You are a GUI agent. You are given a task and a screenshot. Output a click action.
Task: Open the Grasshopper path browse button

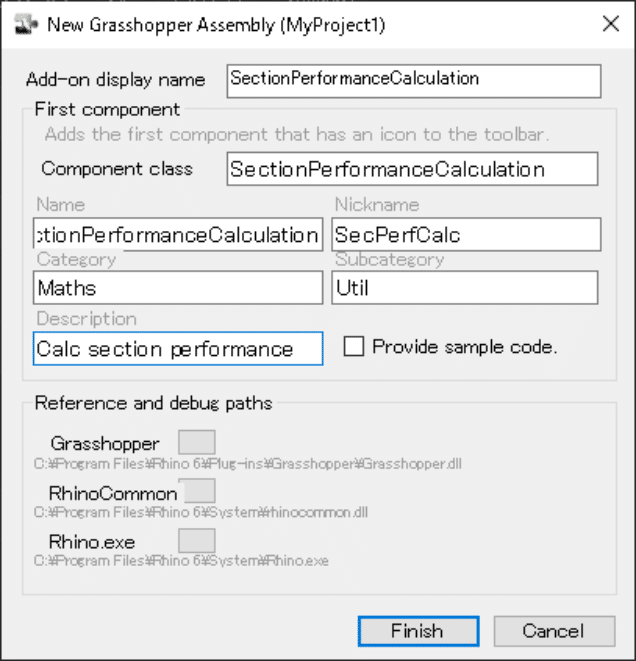click(x=196, y=442)
